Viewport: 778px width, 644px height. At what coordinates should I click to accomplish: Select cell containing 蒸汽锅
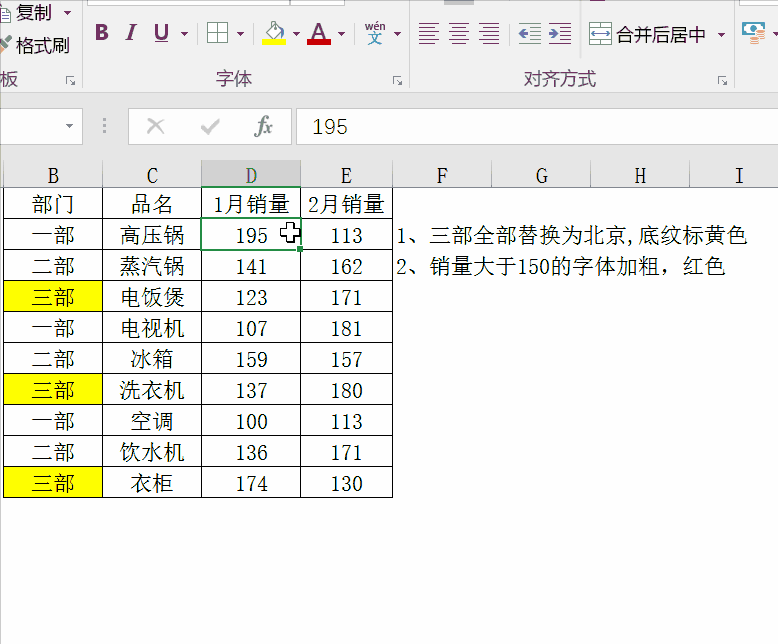(152, 265)
